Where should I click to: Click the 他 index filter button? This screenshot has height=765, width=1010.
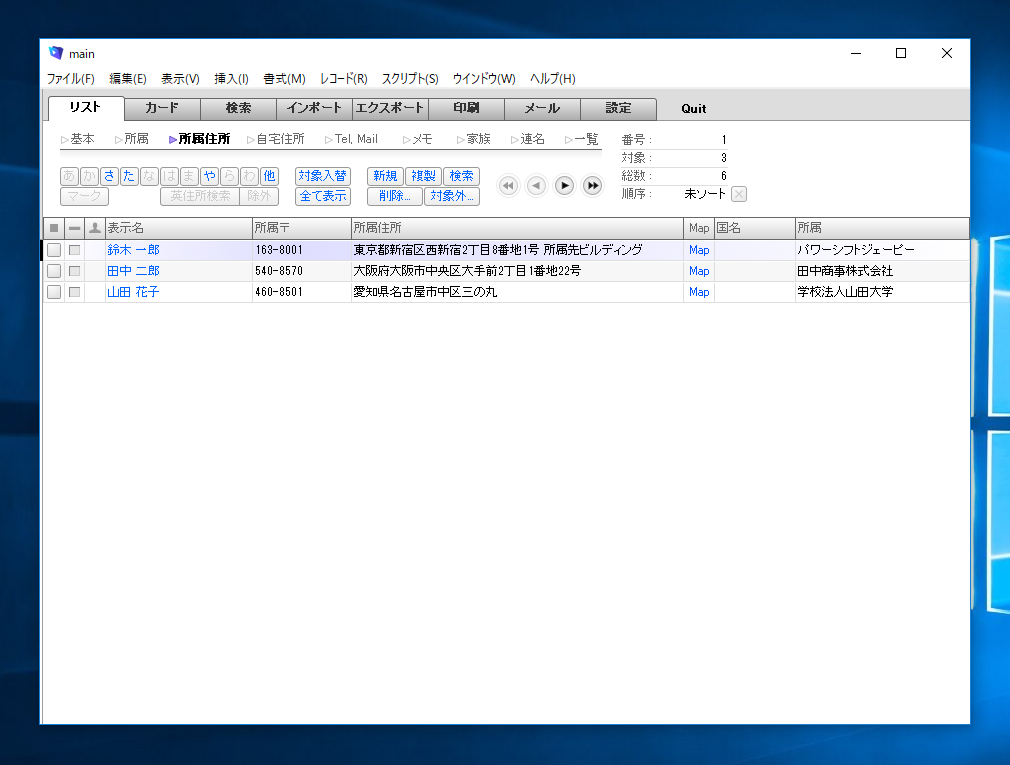[x=269, y=176]
